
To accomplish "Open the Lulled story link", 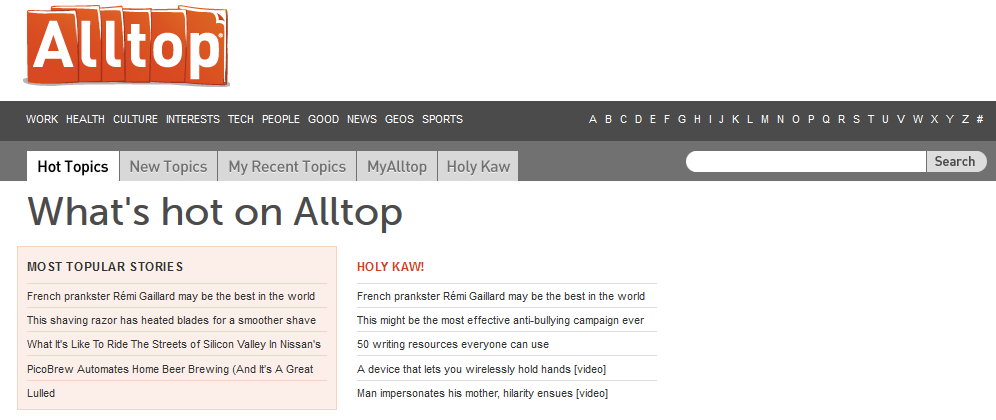I will pos(41,393).
